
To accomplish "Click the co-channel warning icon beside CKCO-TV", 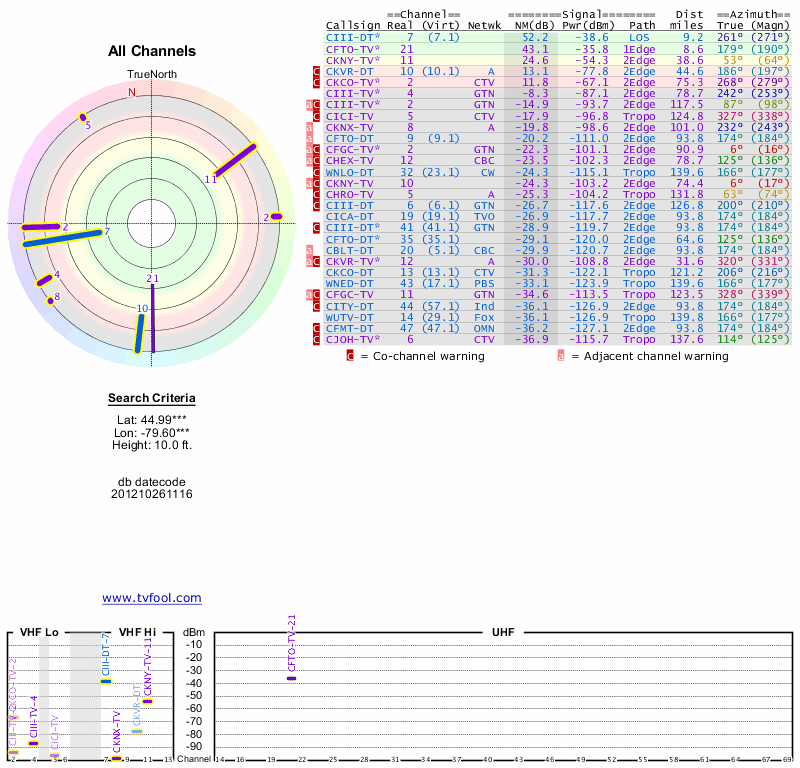I will (x=317, y=82).
